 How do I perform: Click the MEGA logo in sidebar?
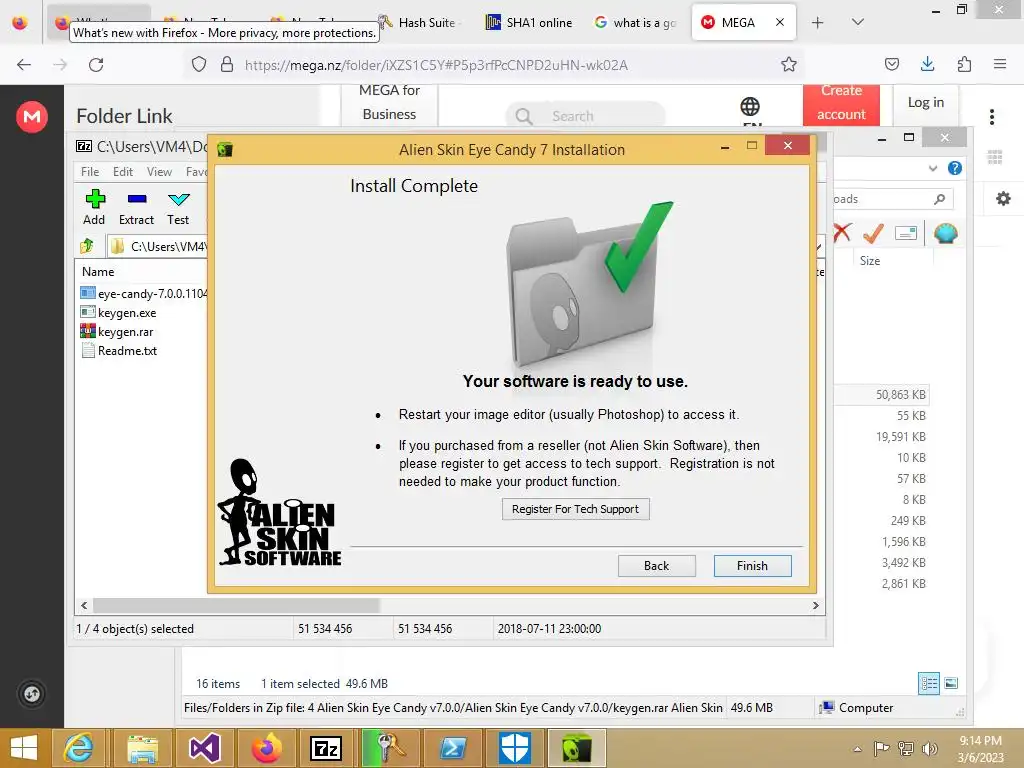(32, 117)
